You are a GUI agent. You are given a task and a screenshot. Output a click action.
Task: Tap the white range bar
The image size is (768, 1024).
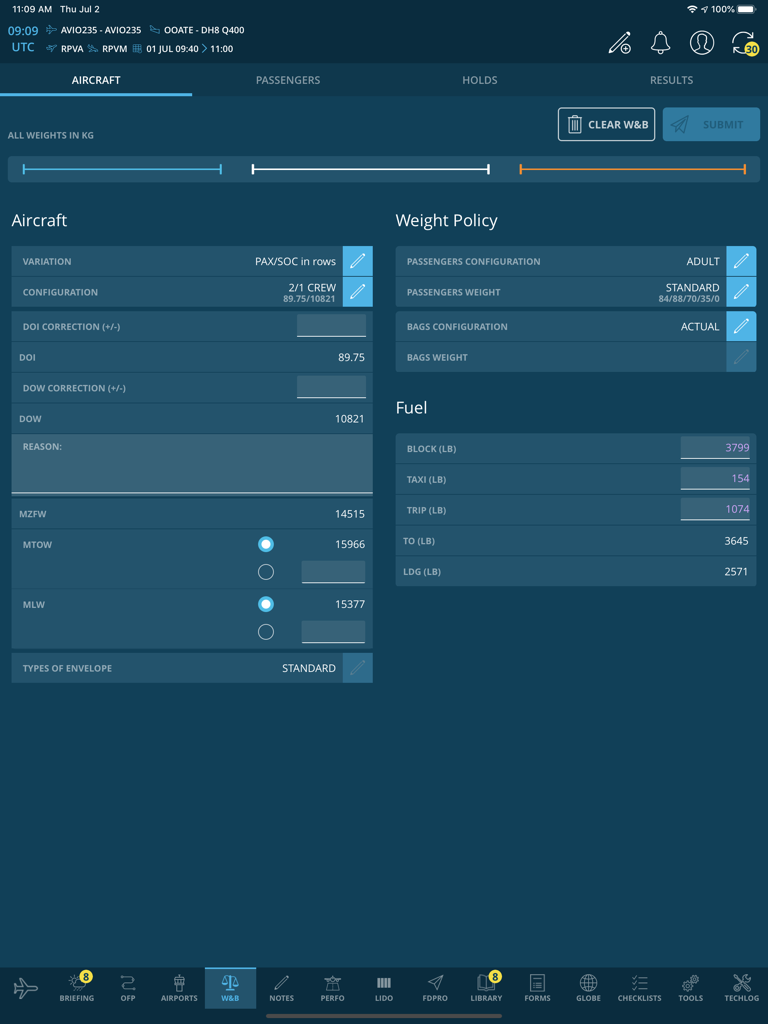pos(371,169)
